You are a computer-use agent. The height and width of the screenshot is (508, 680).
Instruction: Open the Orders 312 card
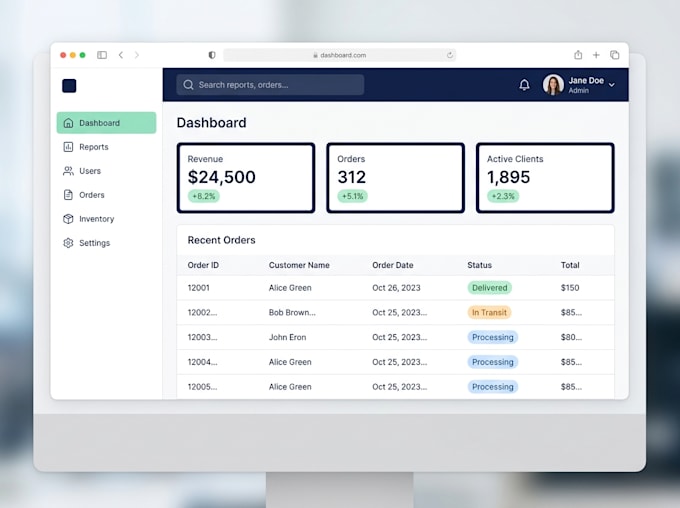point(396,178)
